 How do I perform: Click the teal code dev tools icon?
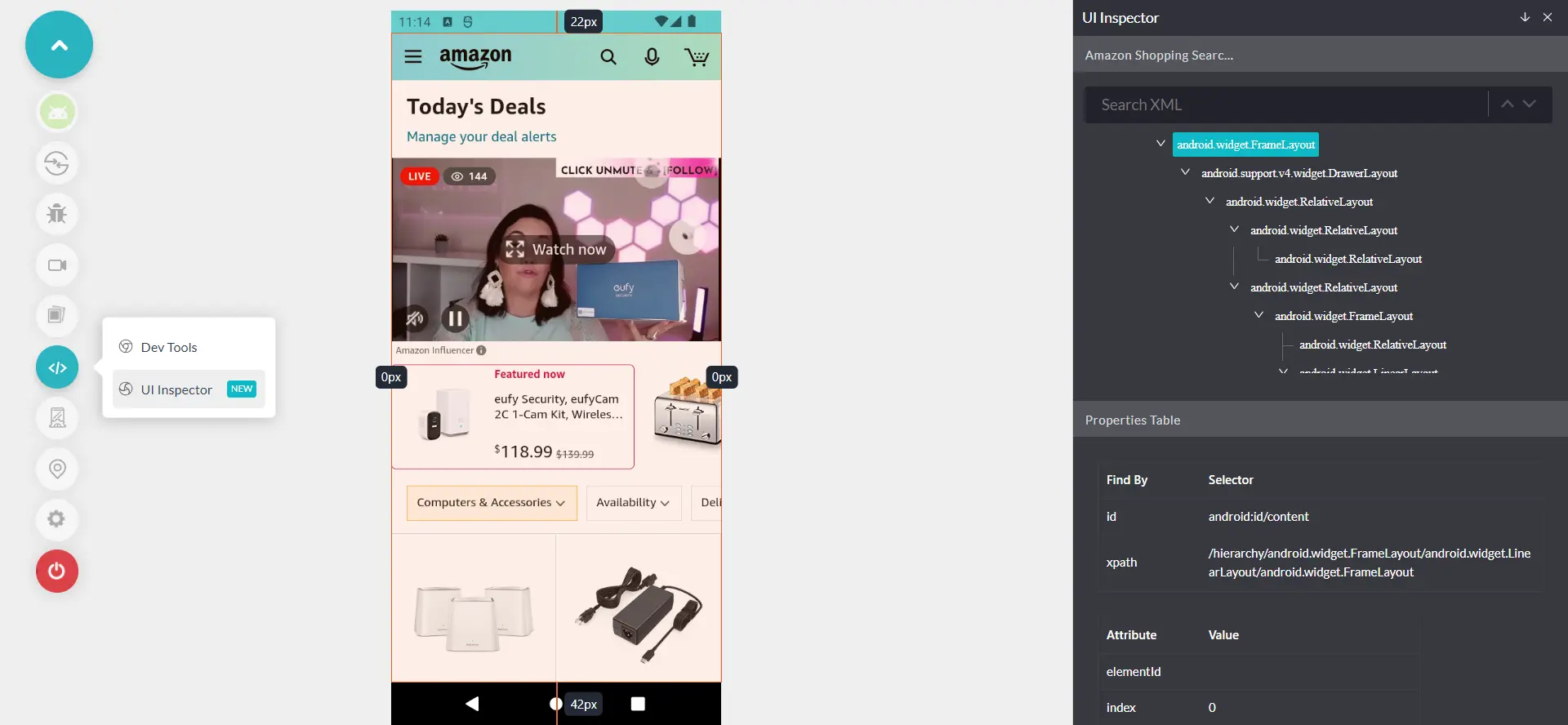pos(57,367)
